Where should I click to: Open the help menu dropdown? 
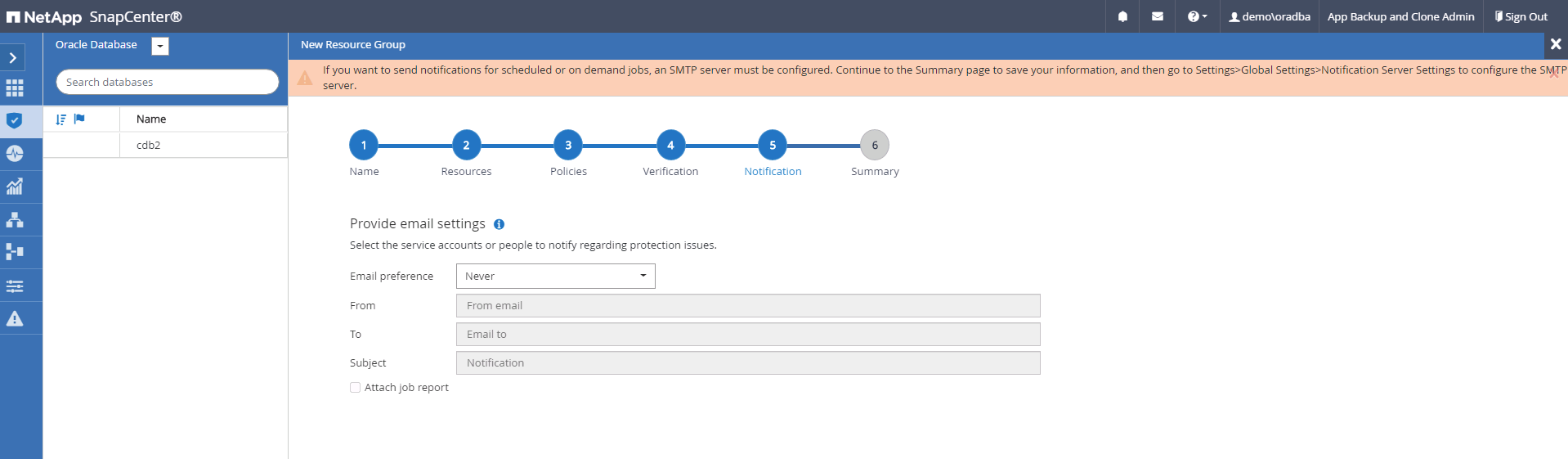1197,16
